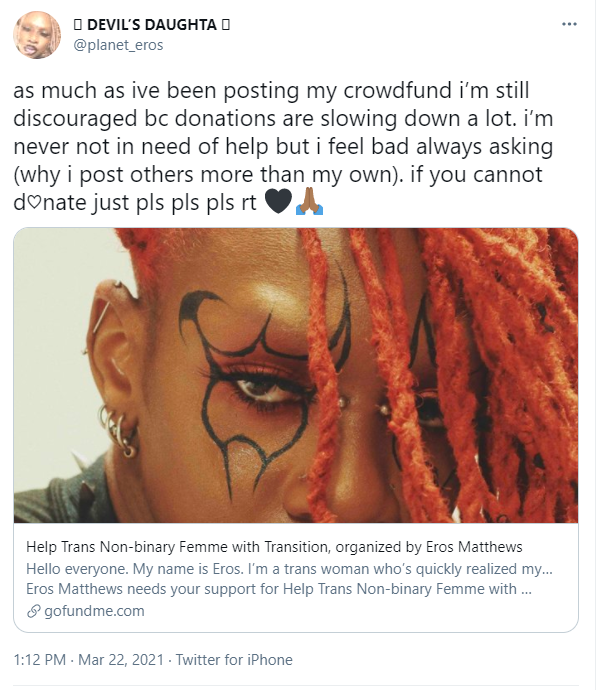Follow the gofundme.com domain link
This screenshot has height=690, width=597.
[94, 611]
